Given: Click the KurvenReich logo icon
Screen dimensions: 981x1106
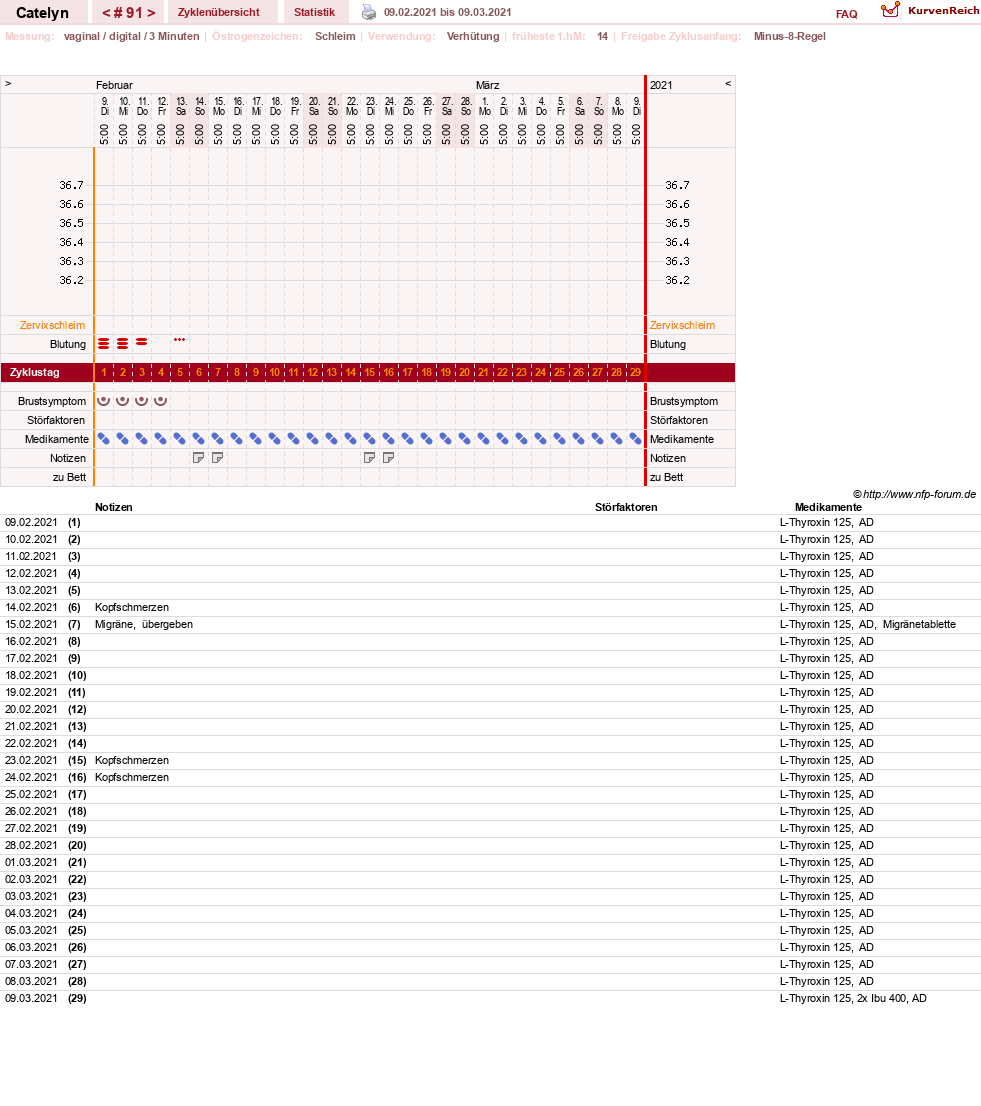Looking at the screenshot, I should 891,10.
